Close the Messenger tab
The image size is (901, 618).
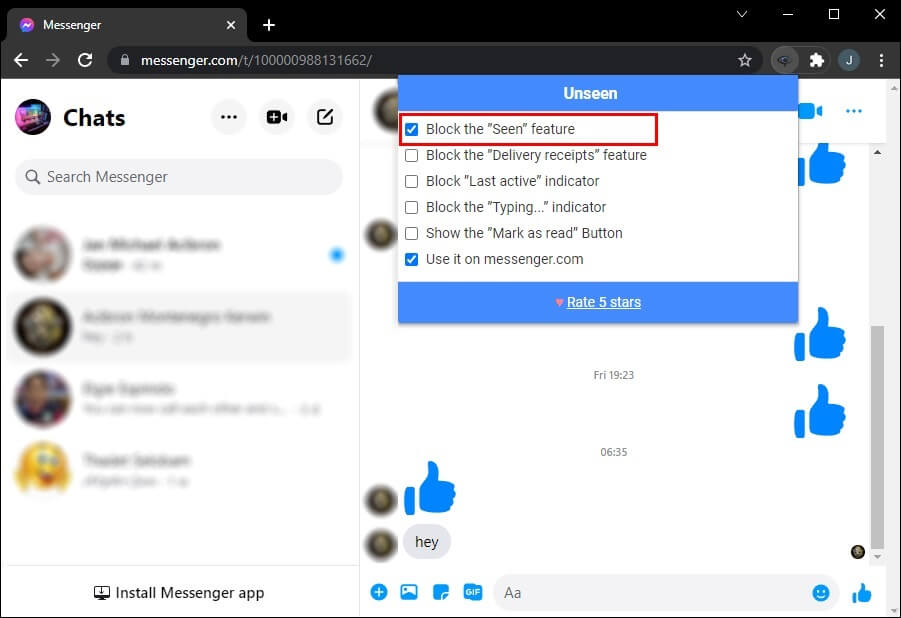click(230, 25)
